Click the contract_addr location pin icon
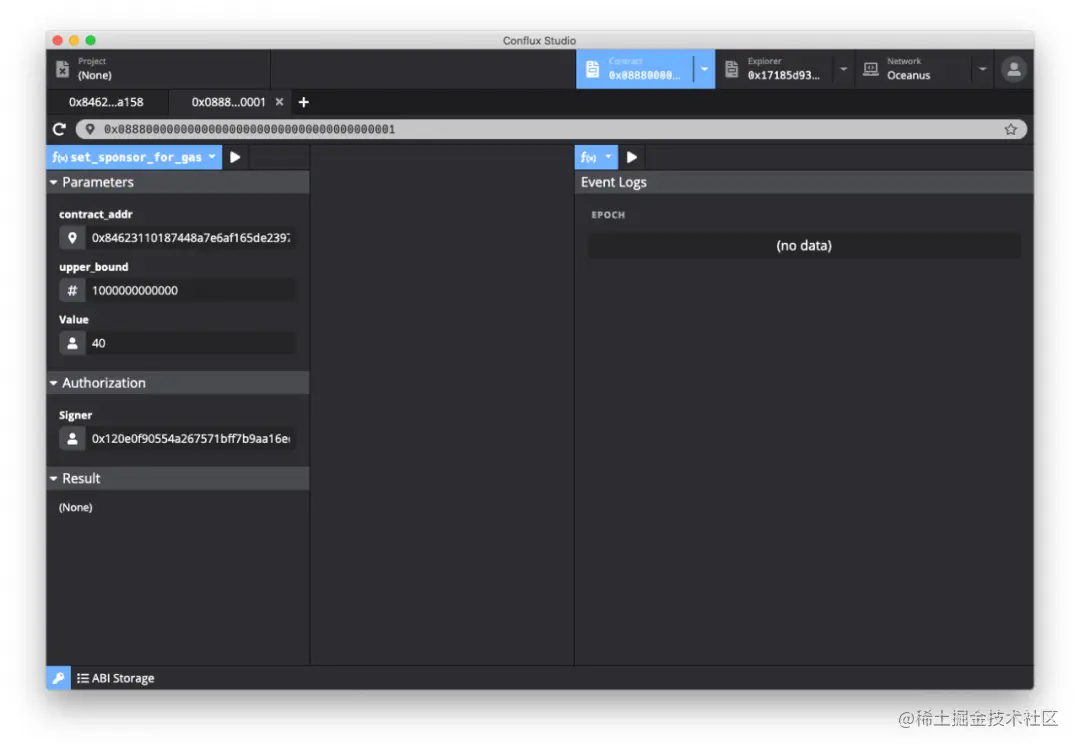 pos(72,238)
